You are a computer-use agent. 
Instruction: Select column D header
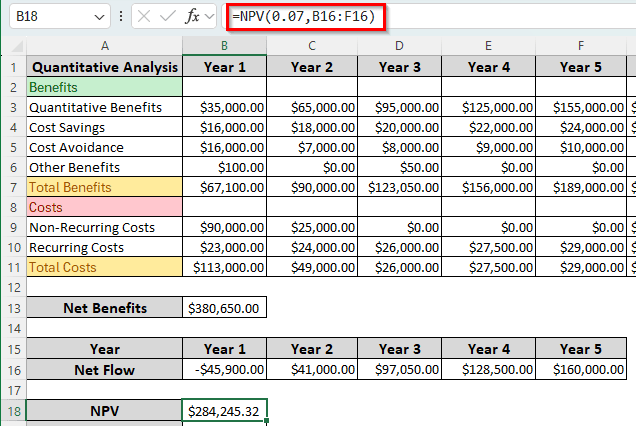point(400,46)
